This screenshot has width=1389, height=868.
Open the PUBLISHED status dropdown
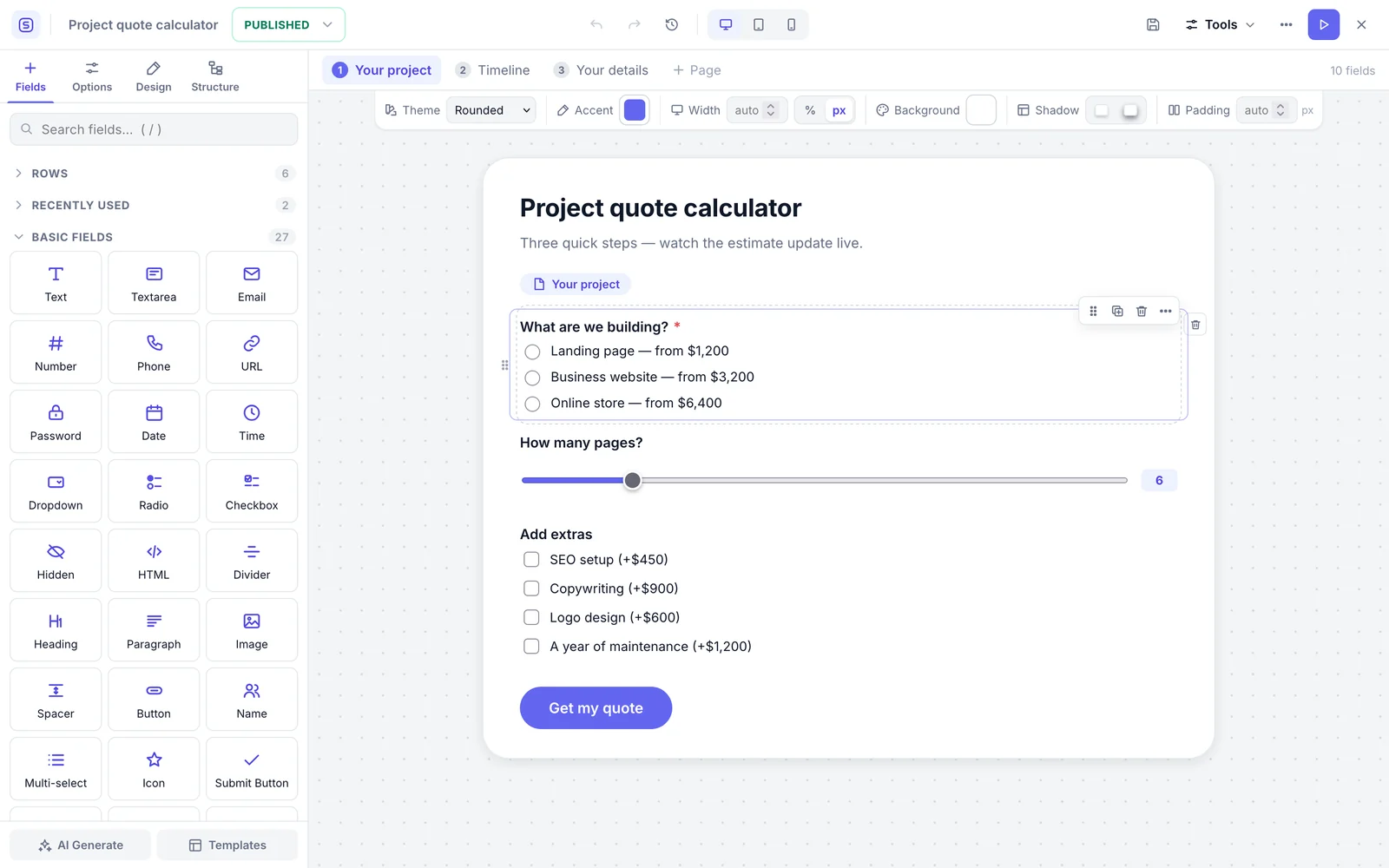pyautogui.click(x=288, y=24)
